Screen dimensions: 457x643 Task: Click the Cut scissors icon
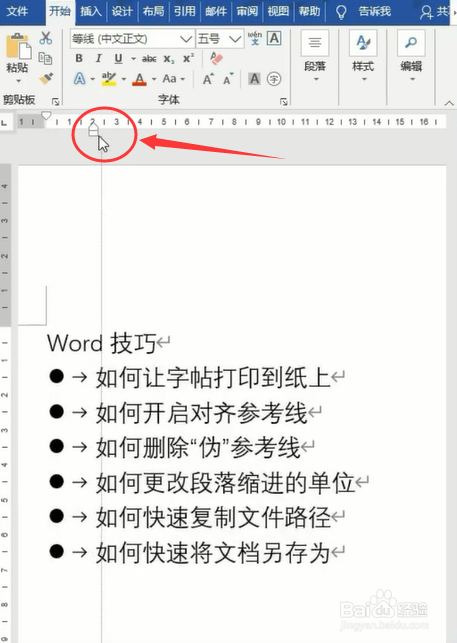pyautogui.click(x=46, y=38)
